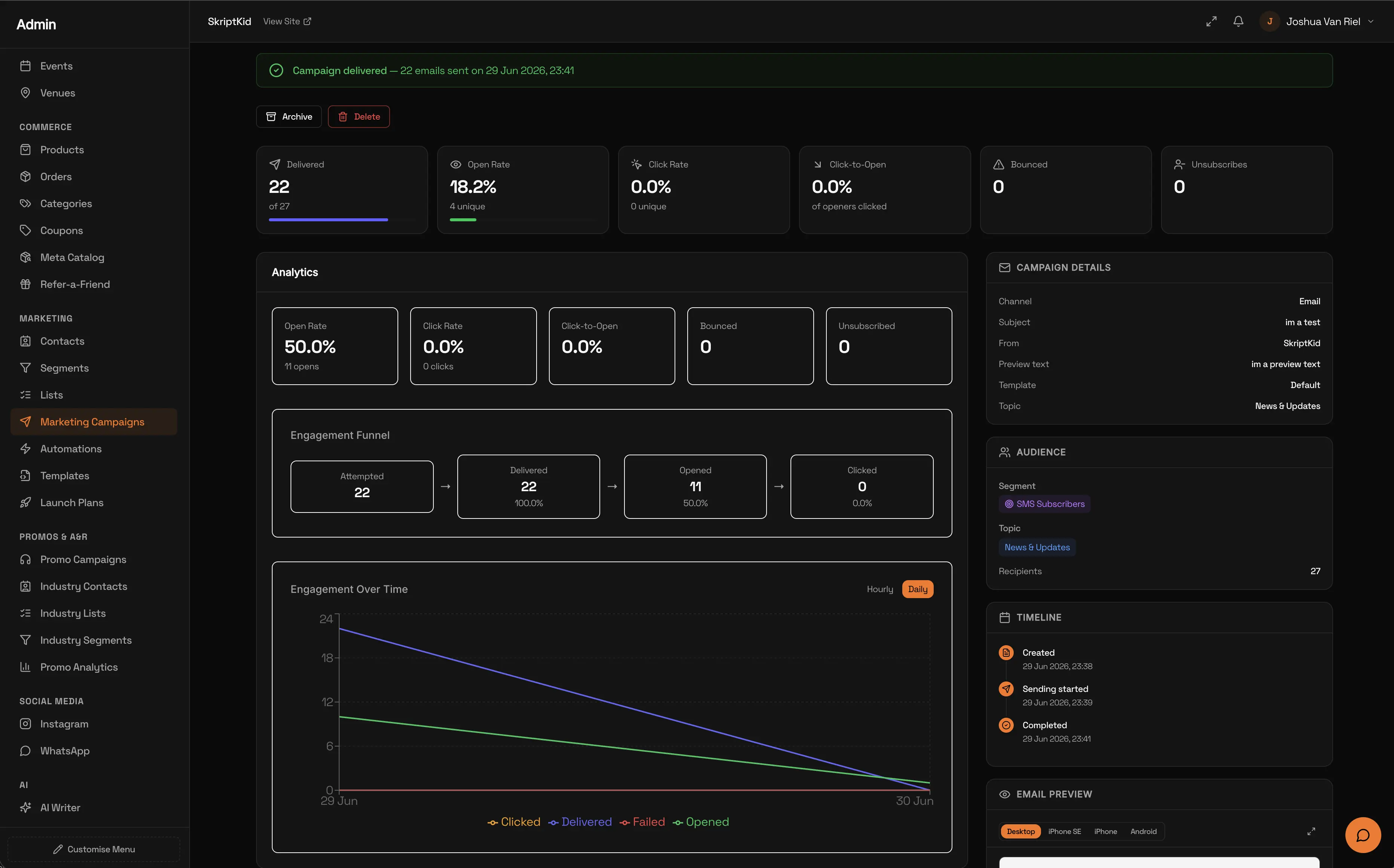
Task: Select the iPhone preview tab
Action: coord(1105,831)
